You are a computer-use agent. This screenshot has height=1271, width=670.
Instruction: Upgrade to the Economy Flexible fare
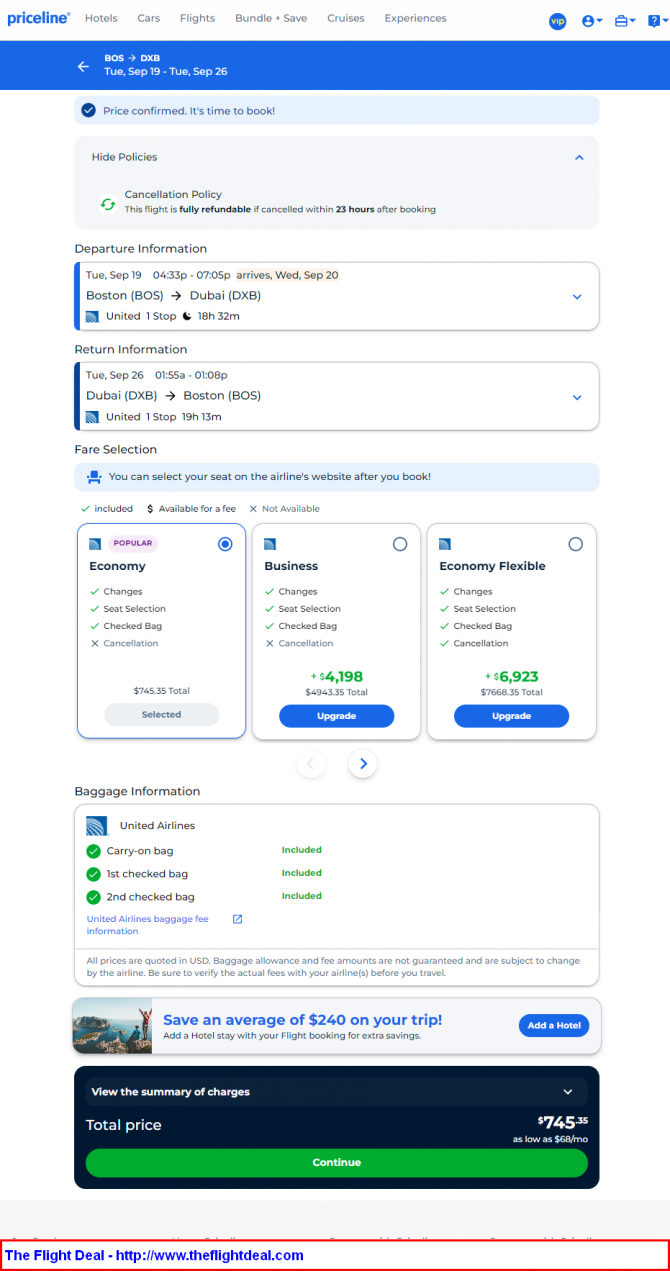click(511, 716)
